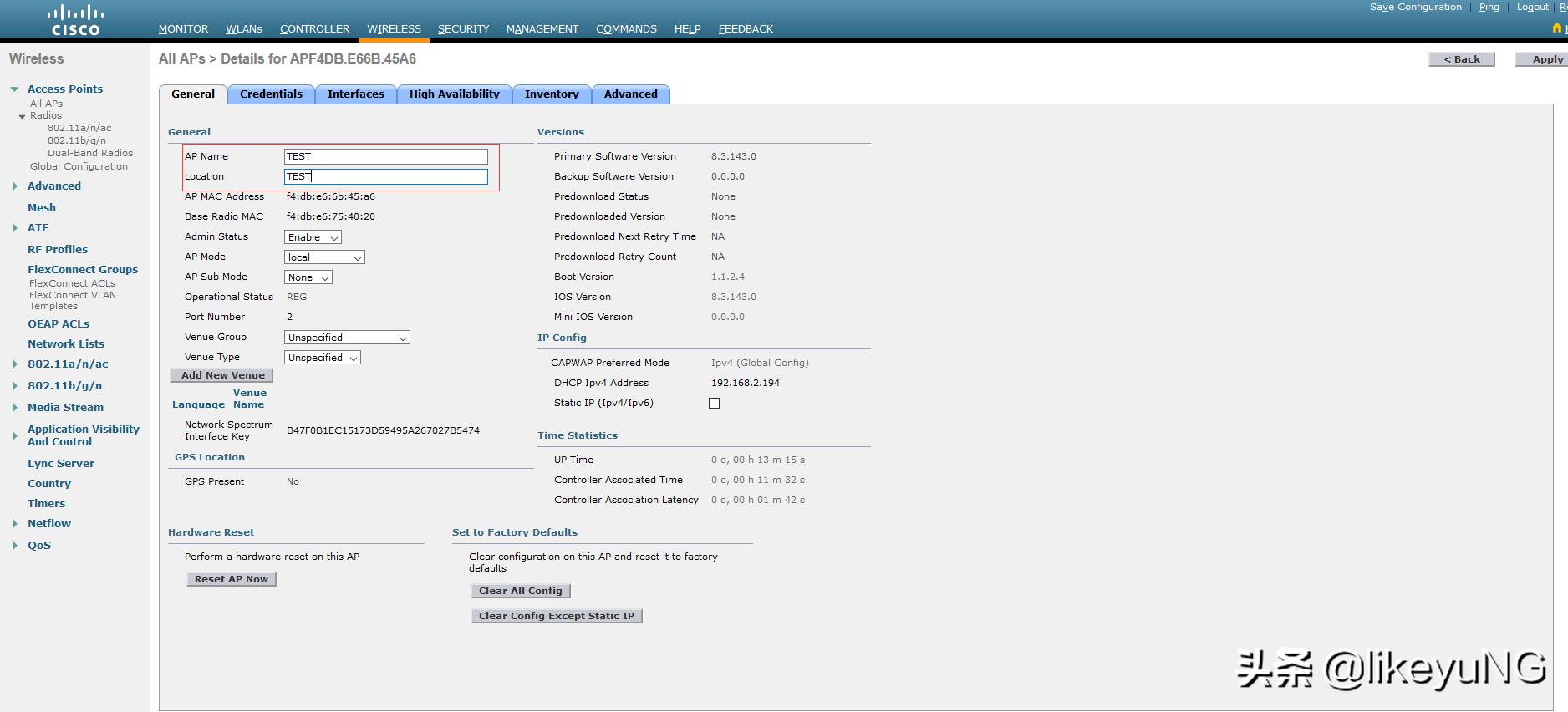Open the HELP menu
Viewport: 1568px width, 712px height.
pyautogui.click(x=687, y=28)
